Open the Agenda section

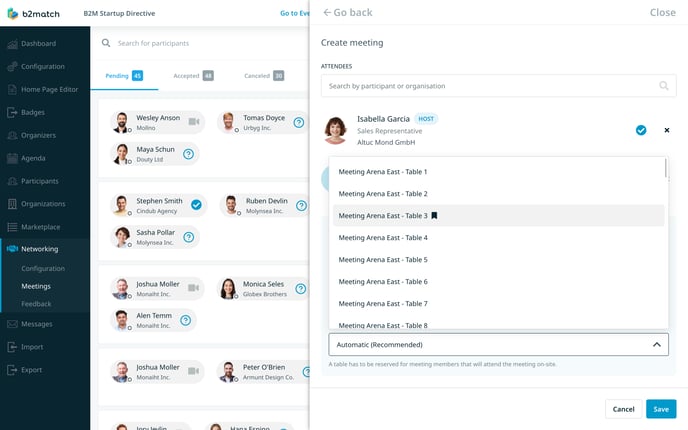click(33, 158)
